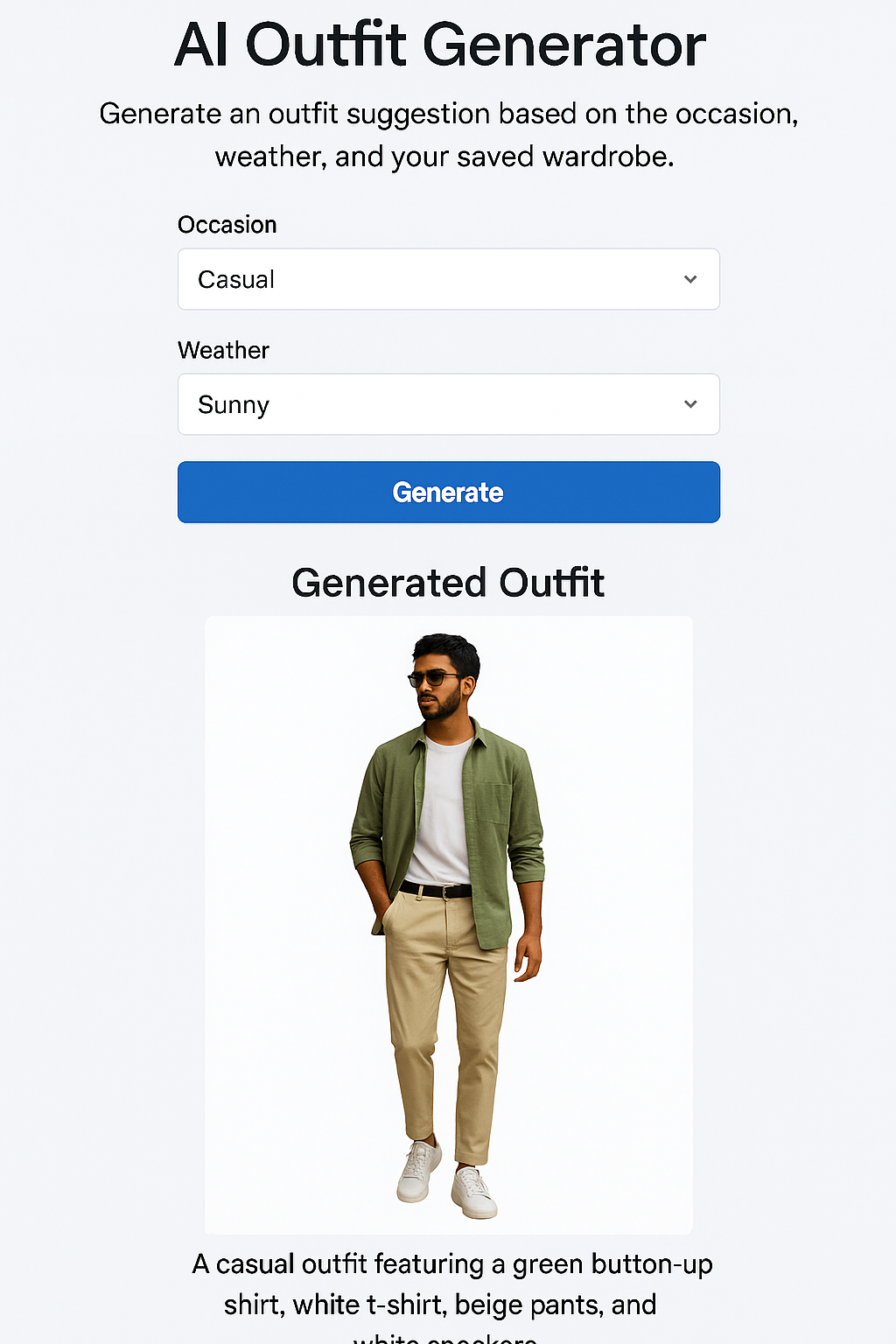The width and height of the screenshot is (896, 1344).
Task: Click the chevron on the Weather selector
Action: pos(690,404)
